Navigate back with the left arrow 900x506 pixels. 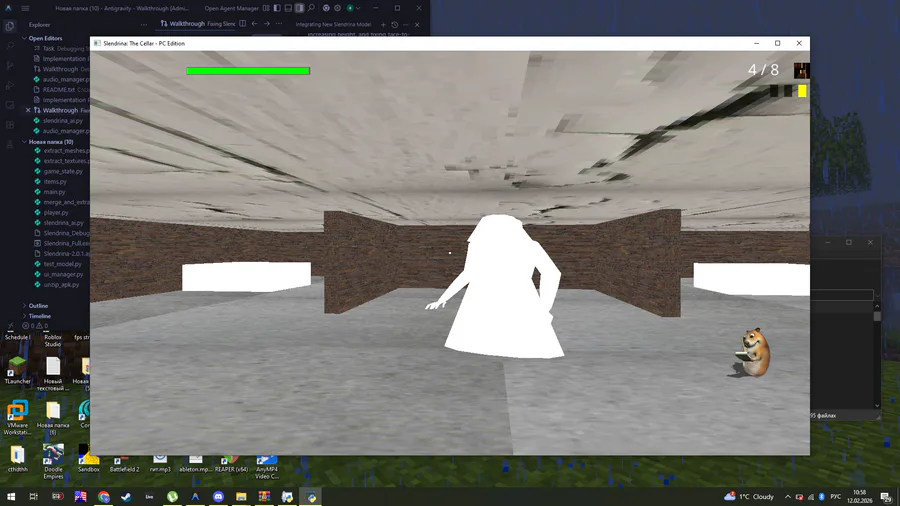coord(255,24)
